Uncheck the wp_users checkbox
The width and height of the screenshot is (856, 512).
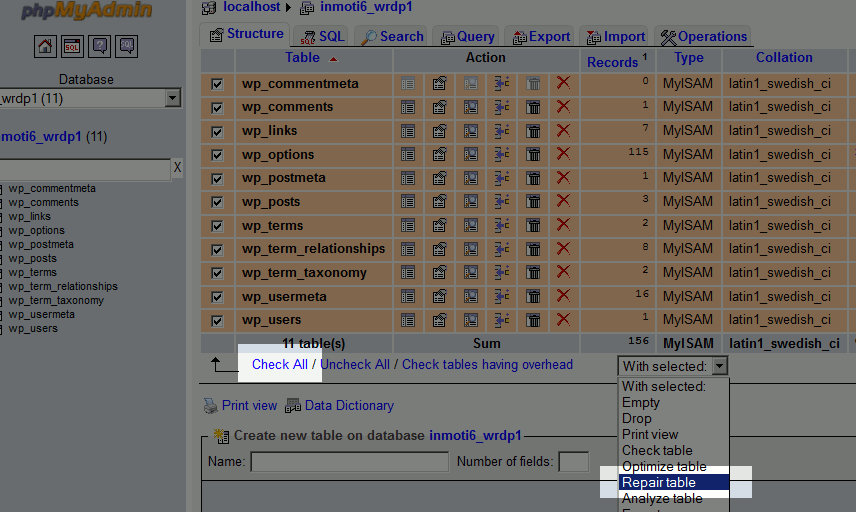tap(217, 321)
